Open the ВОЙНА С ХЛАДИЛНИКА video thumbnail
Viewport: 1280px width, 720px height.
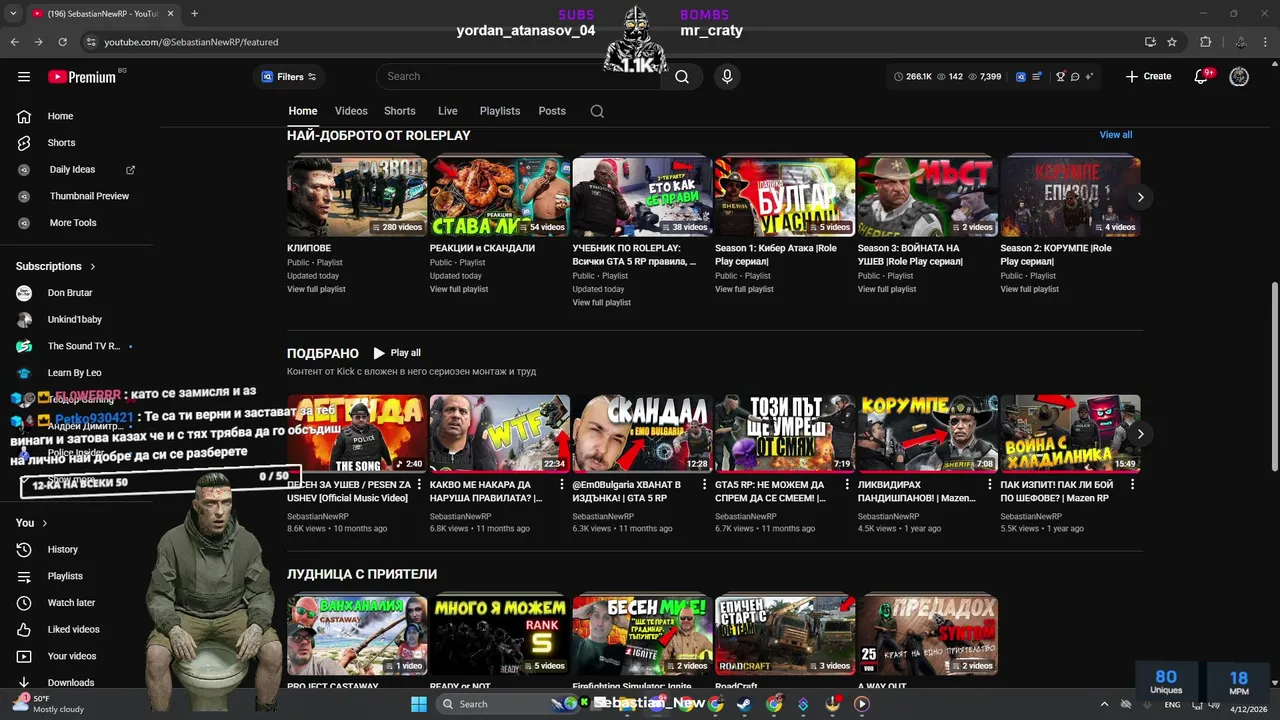coord(1070,433)
